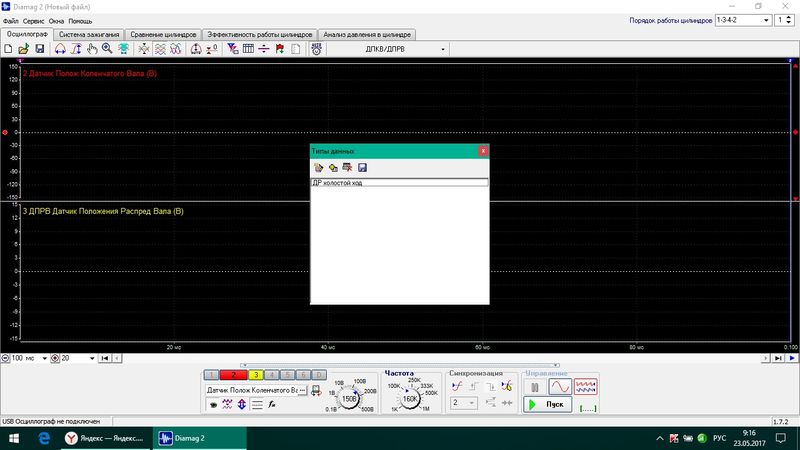Click the save icon in Типы данных dialog
This screenshot has height=450, width=800.
(x=362, y=167)
